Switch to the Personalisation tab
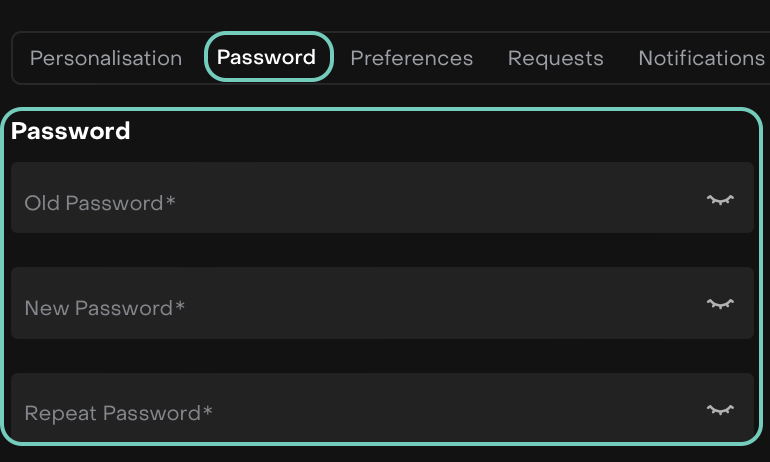Screen dimensions: 770x462 click(x=106, y=58)
